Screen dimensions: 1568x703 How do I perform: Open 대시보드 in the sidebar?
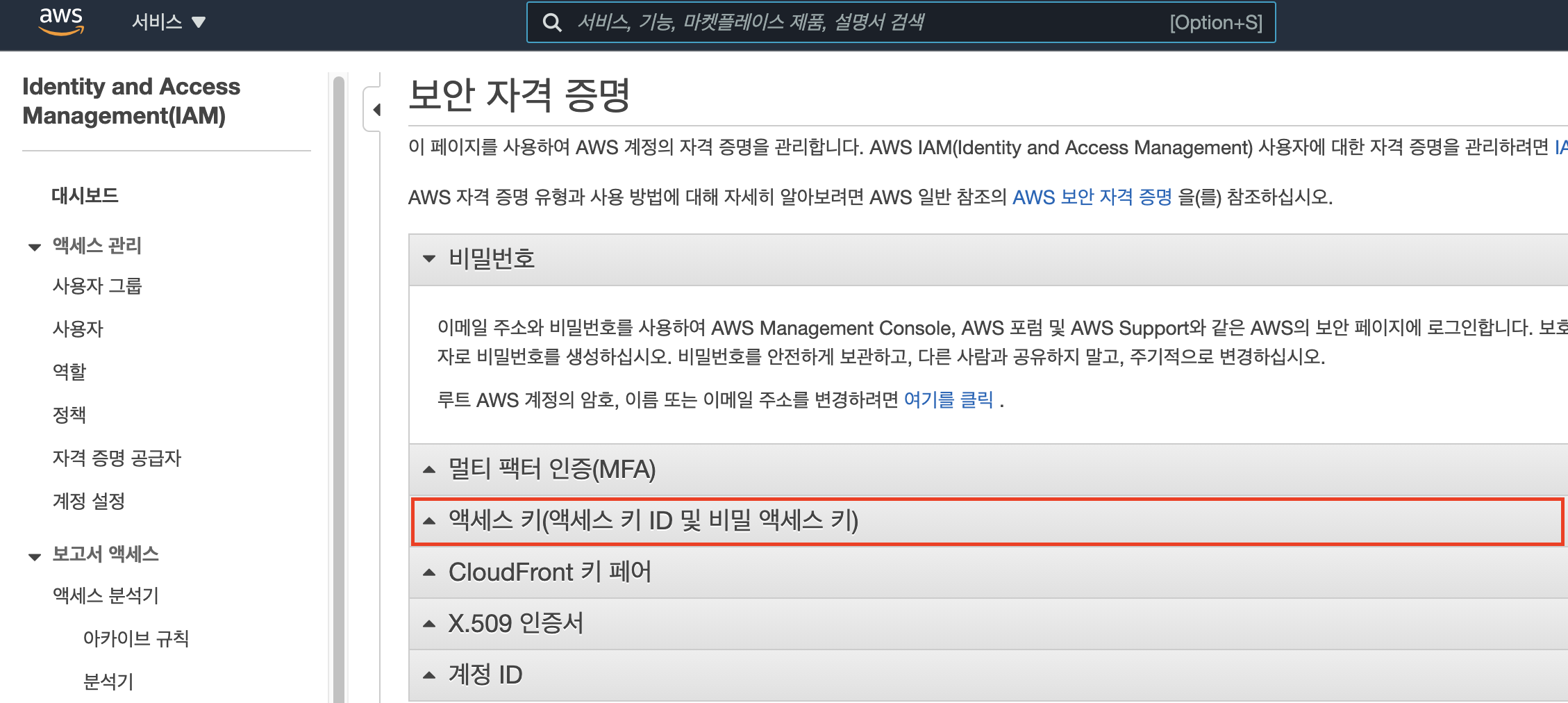click(85, 195)
